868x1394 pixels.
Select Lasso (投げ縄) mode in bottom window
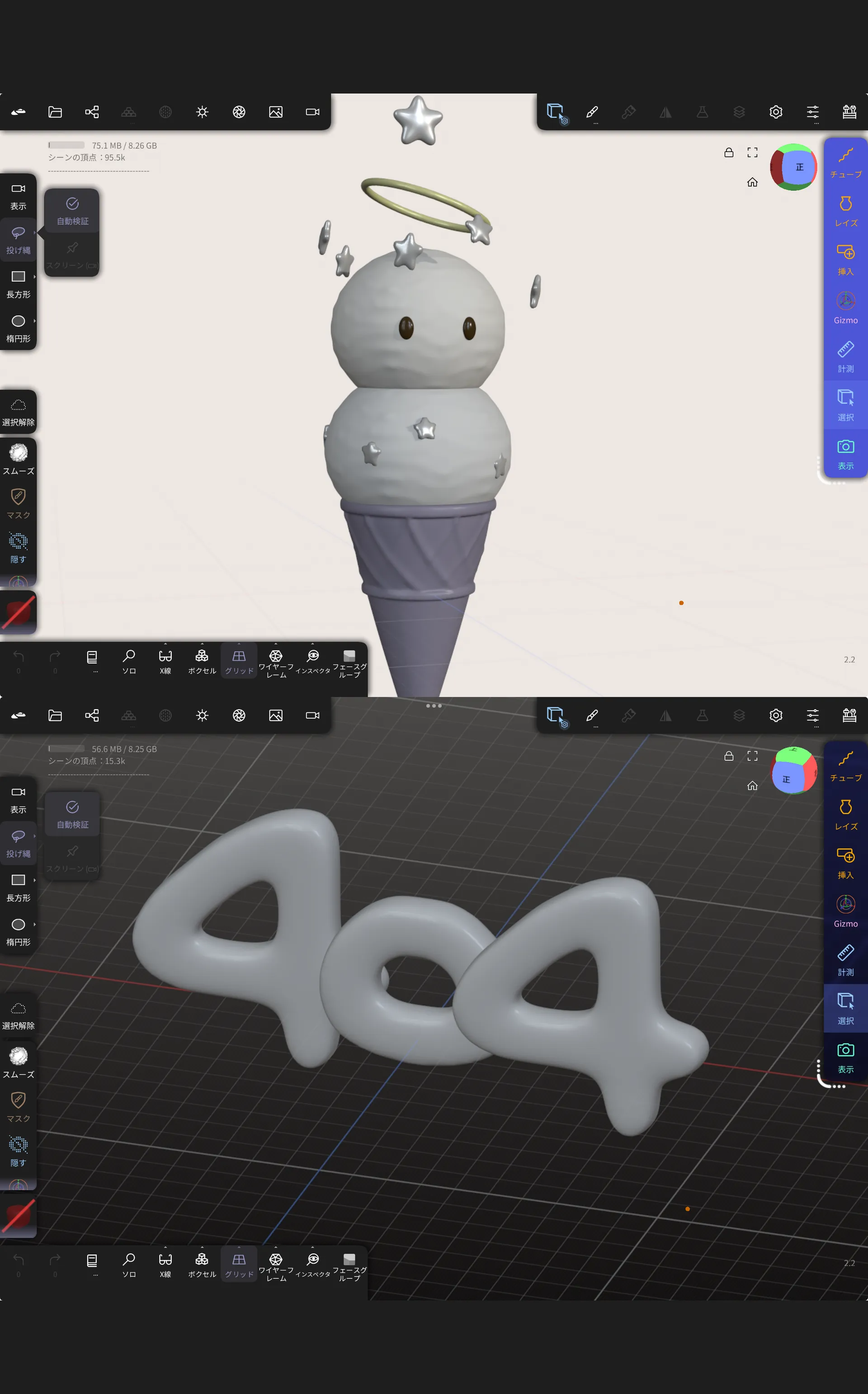[x=18, y=842]
